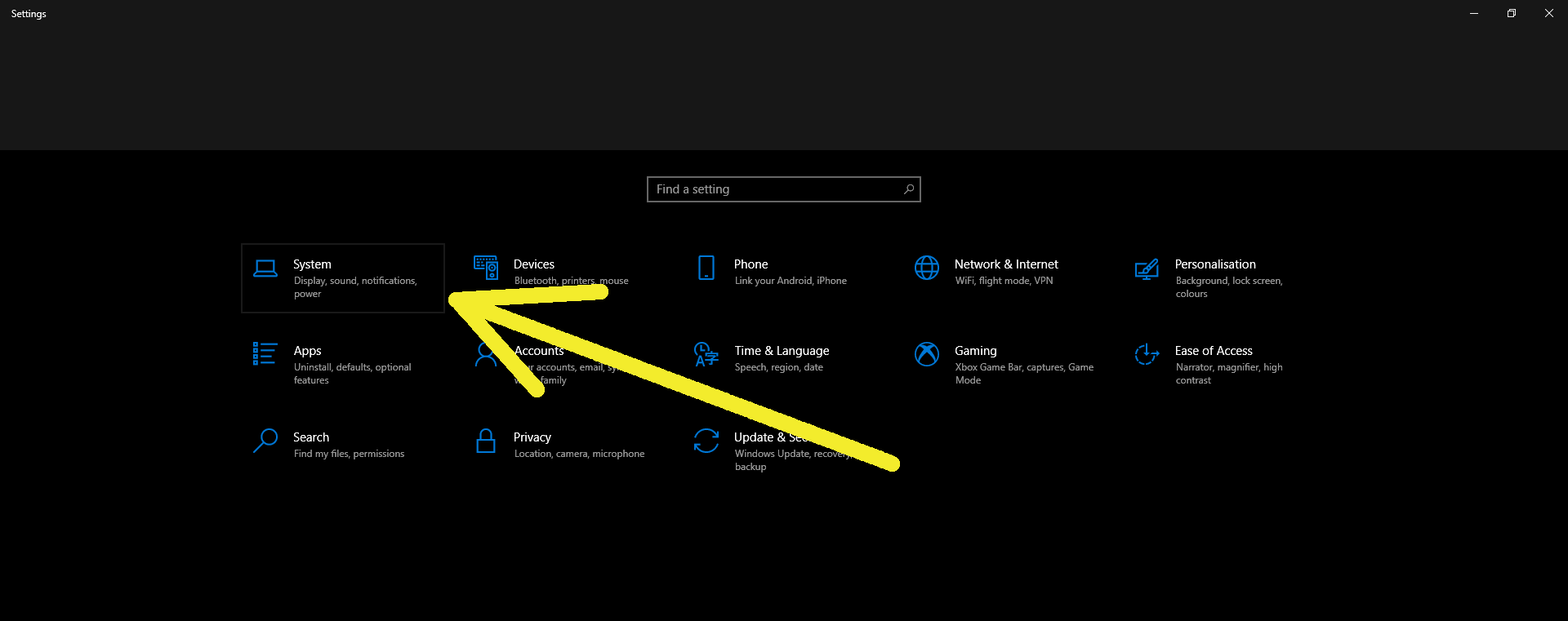Click the 'Find my files, permissions' description

[x=349, y=454]
